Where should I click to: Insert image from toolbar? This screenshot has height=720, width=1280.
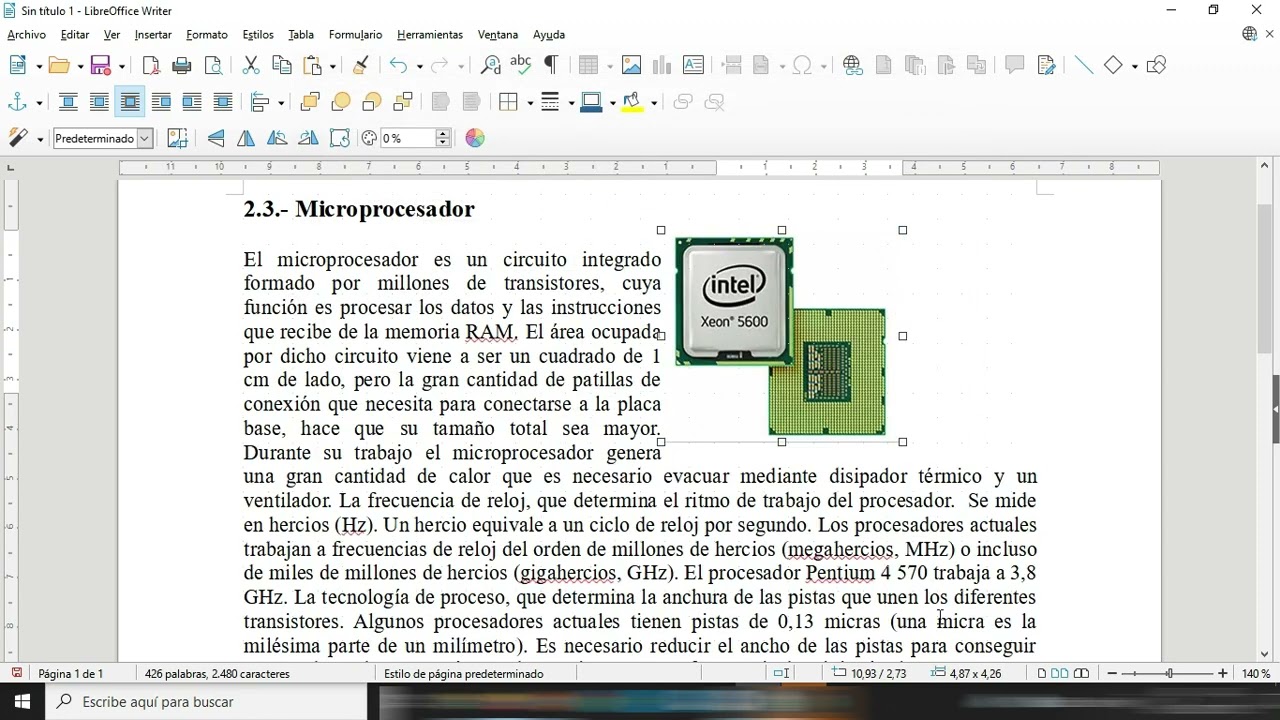(631, 65)
